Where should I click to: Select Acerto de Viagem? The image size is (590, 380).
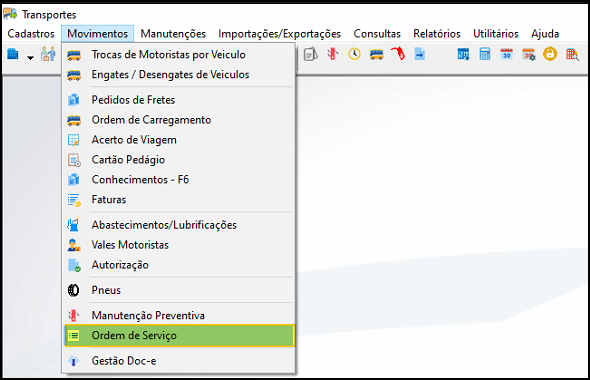(x=179, y=140)
